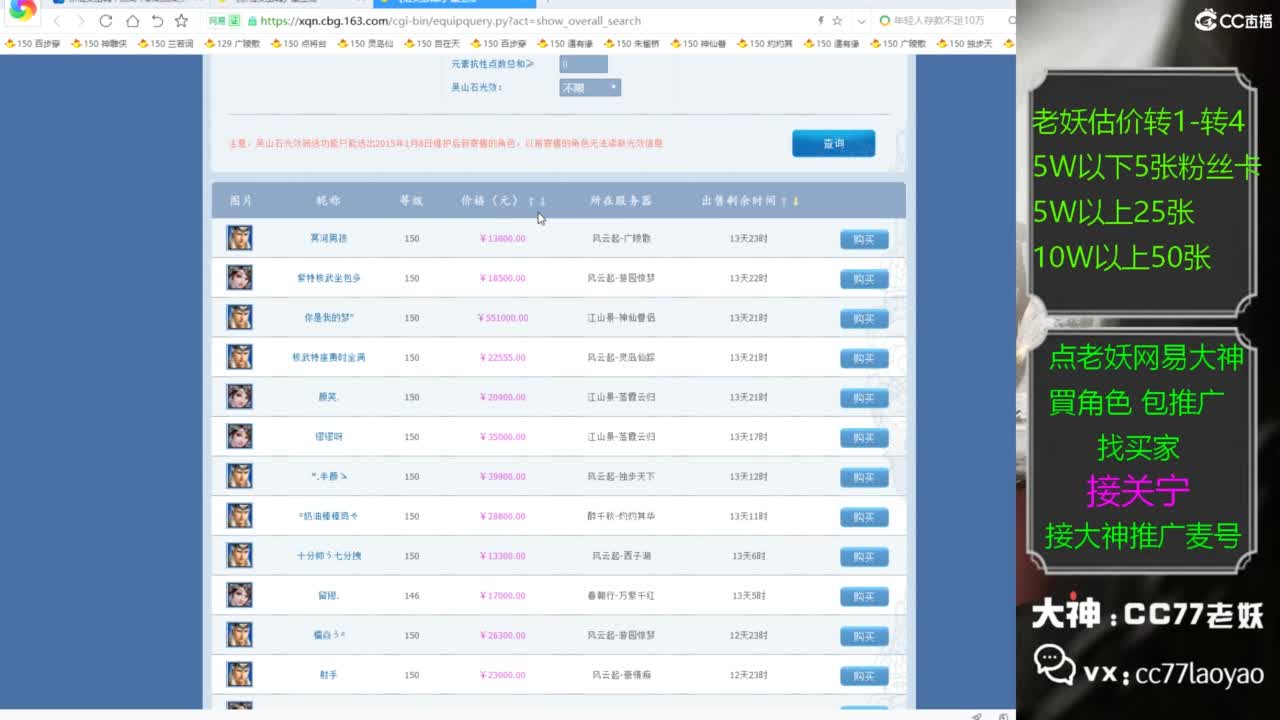This screenshot has width=1280, height=720.
Task: Click the browser reload button
Action: pyautogui.click(x=105, y=21)
